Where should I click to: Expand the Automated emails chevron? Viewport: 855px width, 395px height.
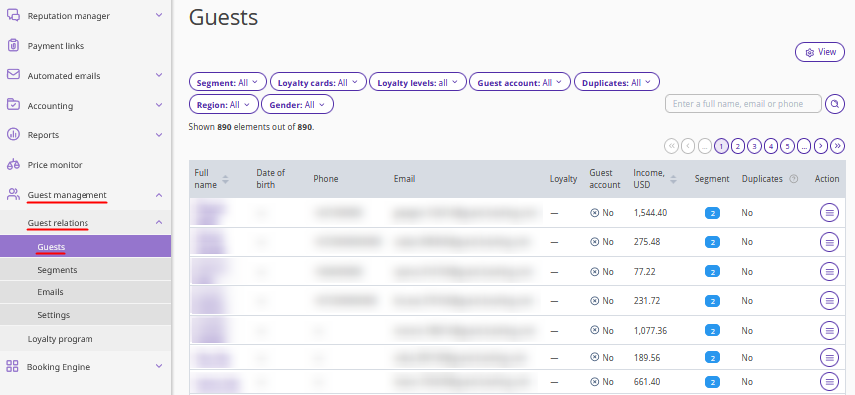pos(159,75)
